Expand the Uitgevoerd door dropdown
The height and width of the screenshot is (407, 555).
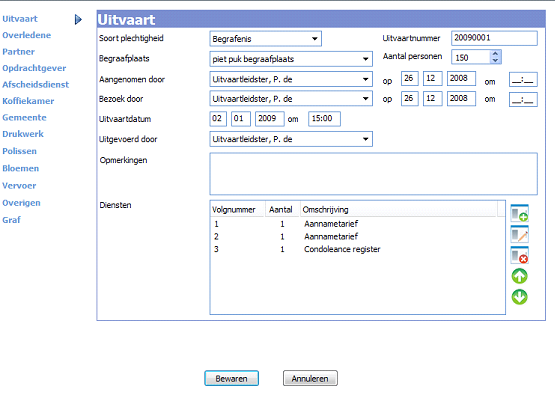pos(365,139)
